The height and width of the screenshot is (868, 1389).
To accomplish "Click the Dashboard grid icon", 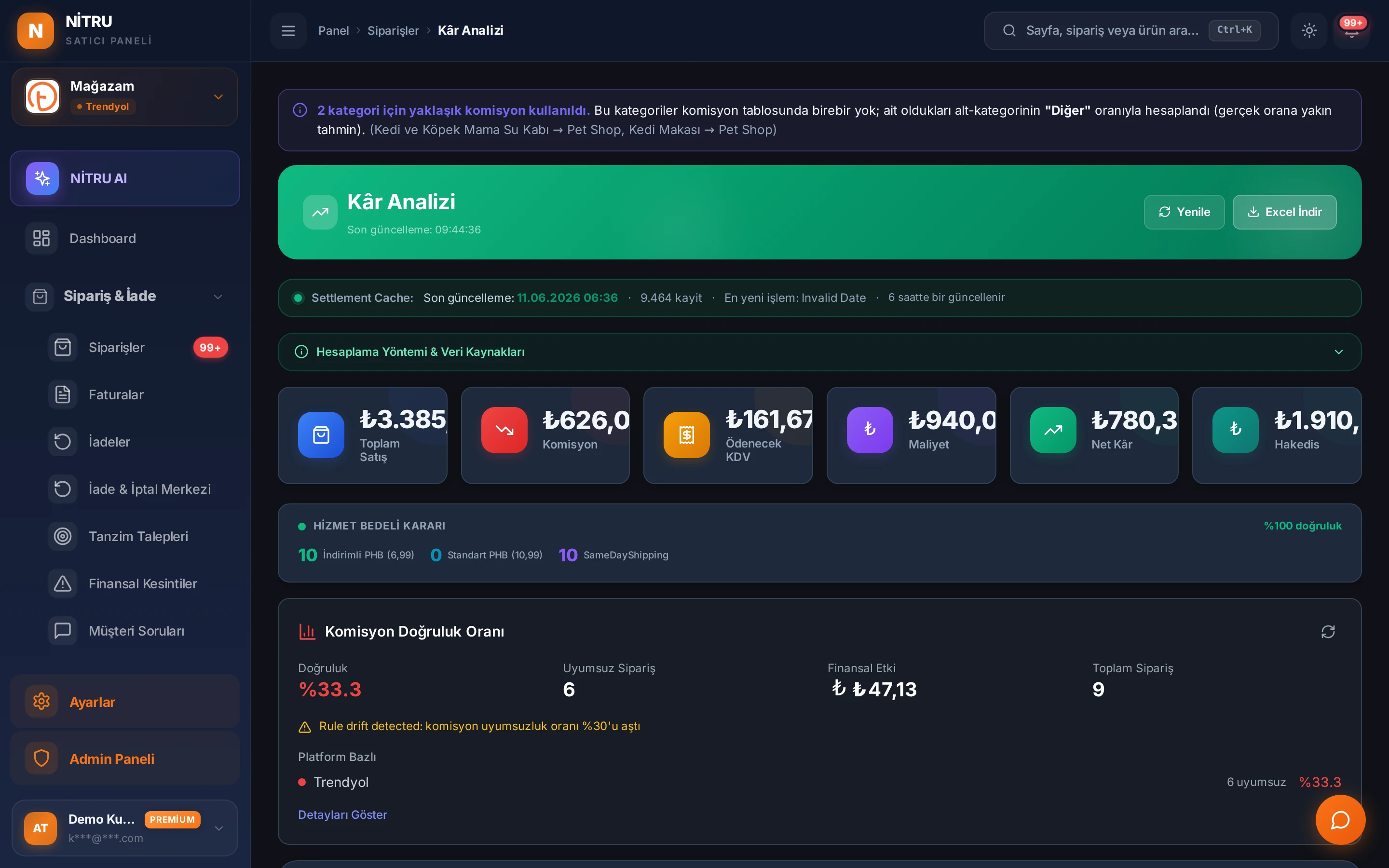I will click(x=41, y=238).
